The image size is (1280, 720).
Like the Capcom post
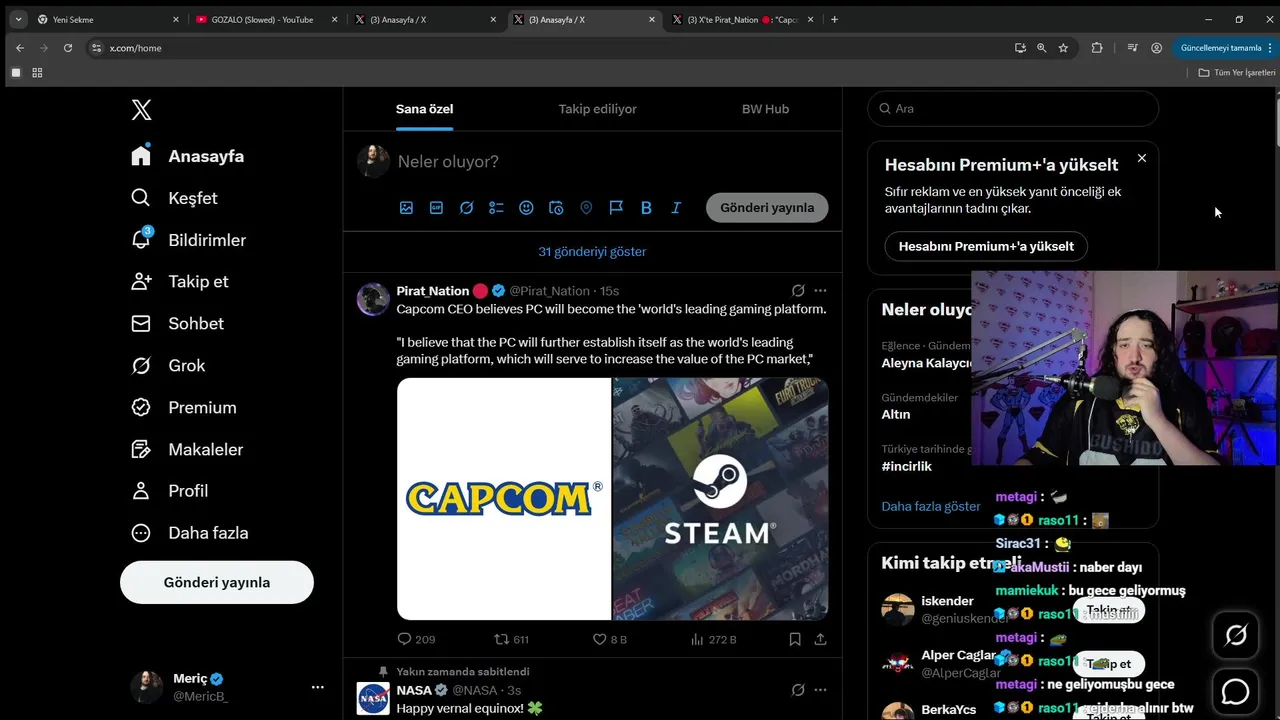tap(610, 639)
